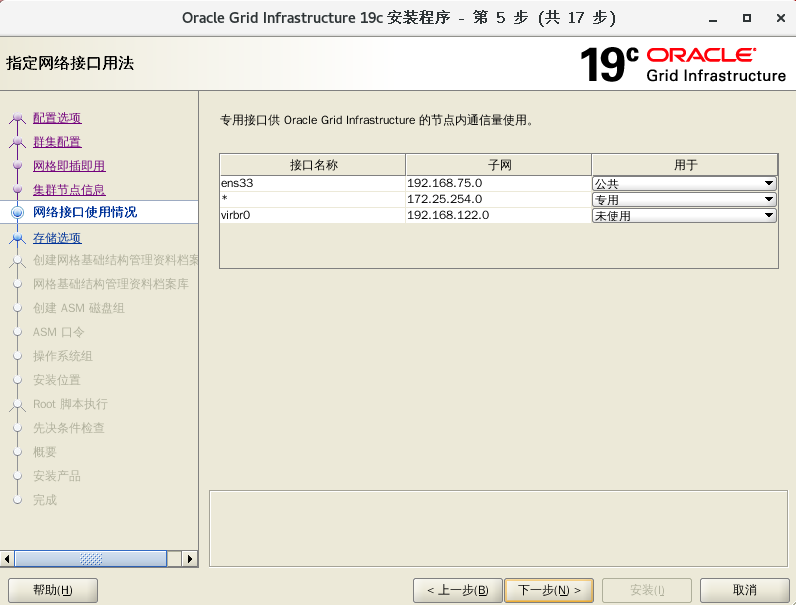Click the 帮助(H) button

click(x=53, y=590)
